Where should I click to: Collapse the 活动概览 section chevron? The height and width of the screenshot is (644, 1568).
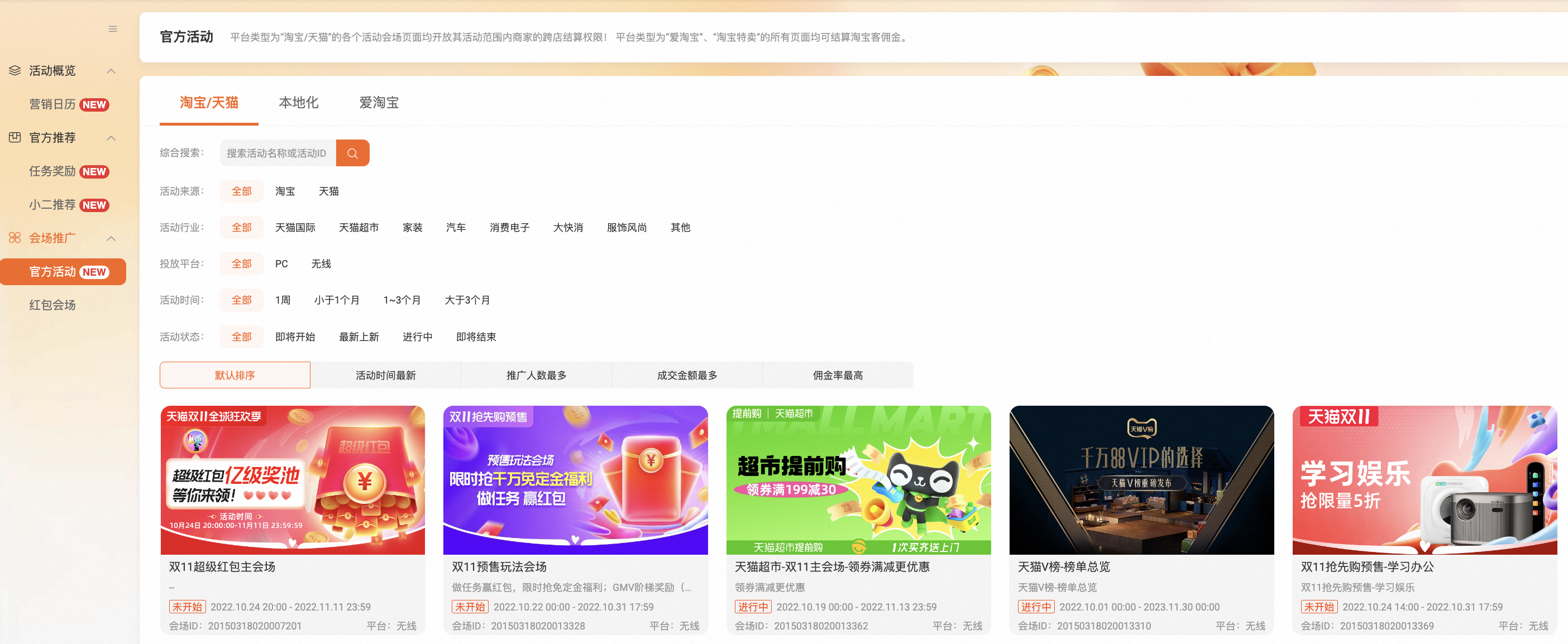coord(111,71)
